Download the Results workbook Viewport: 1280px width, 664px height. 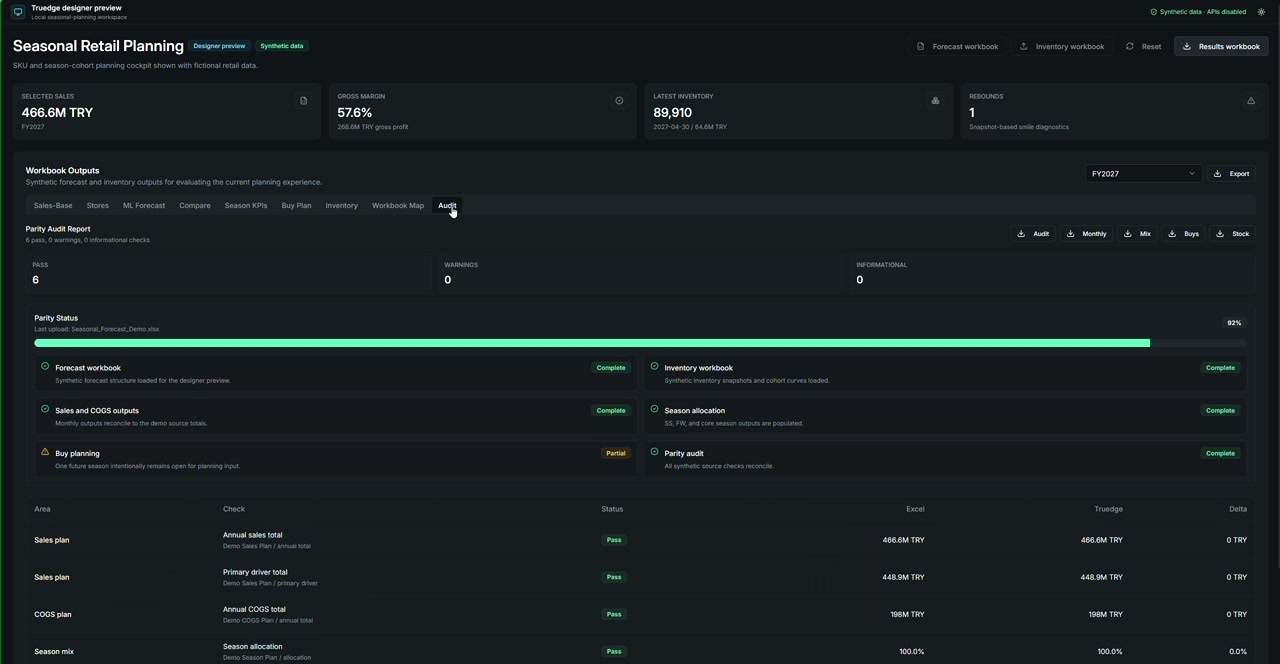point(1221,46)
